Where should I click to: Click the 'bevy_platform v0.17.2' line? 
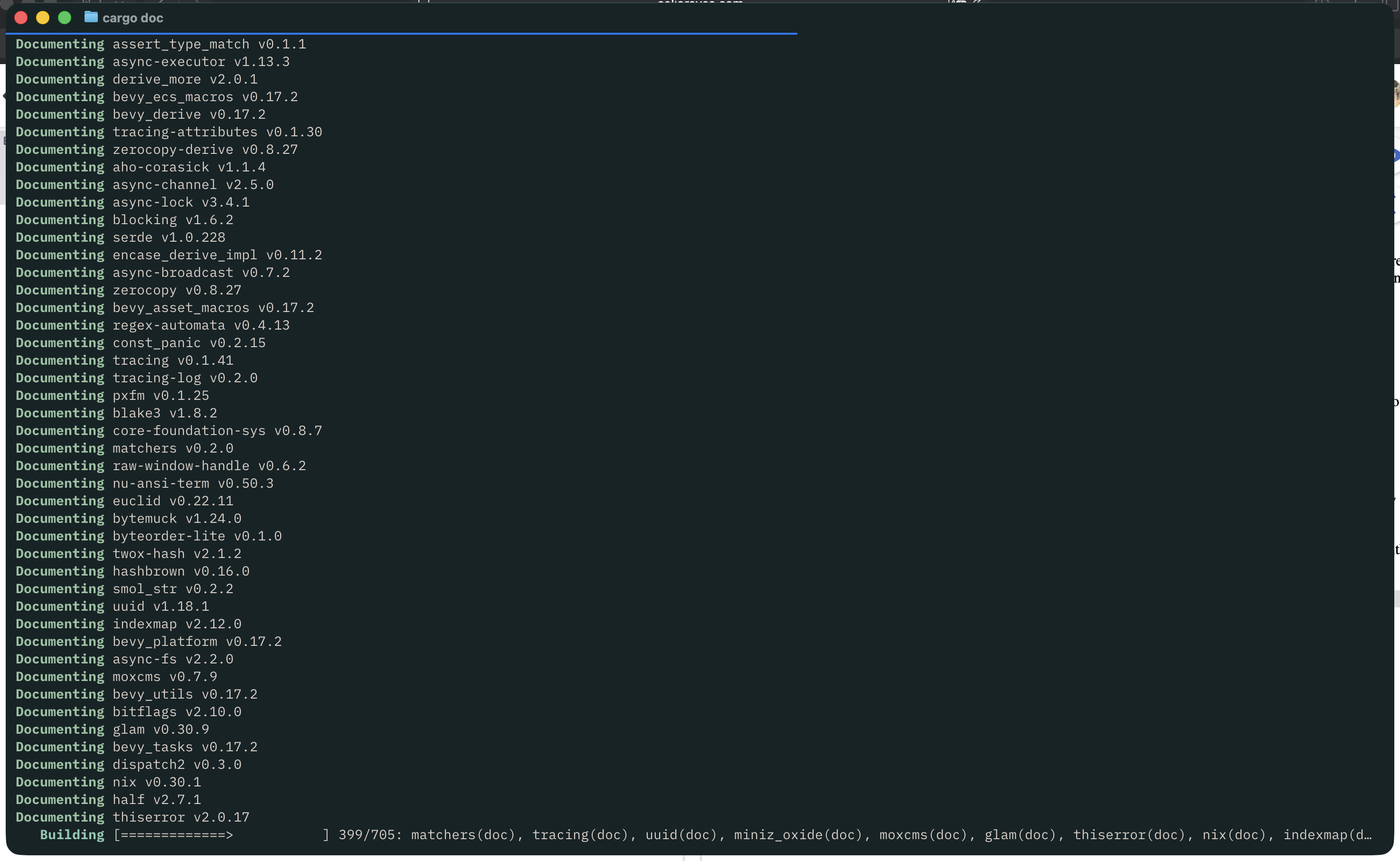pos(197,642)
